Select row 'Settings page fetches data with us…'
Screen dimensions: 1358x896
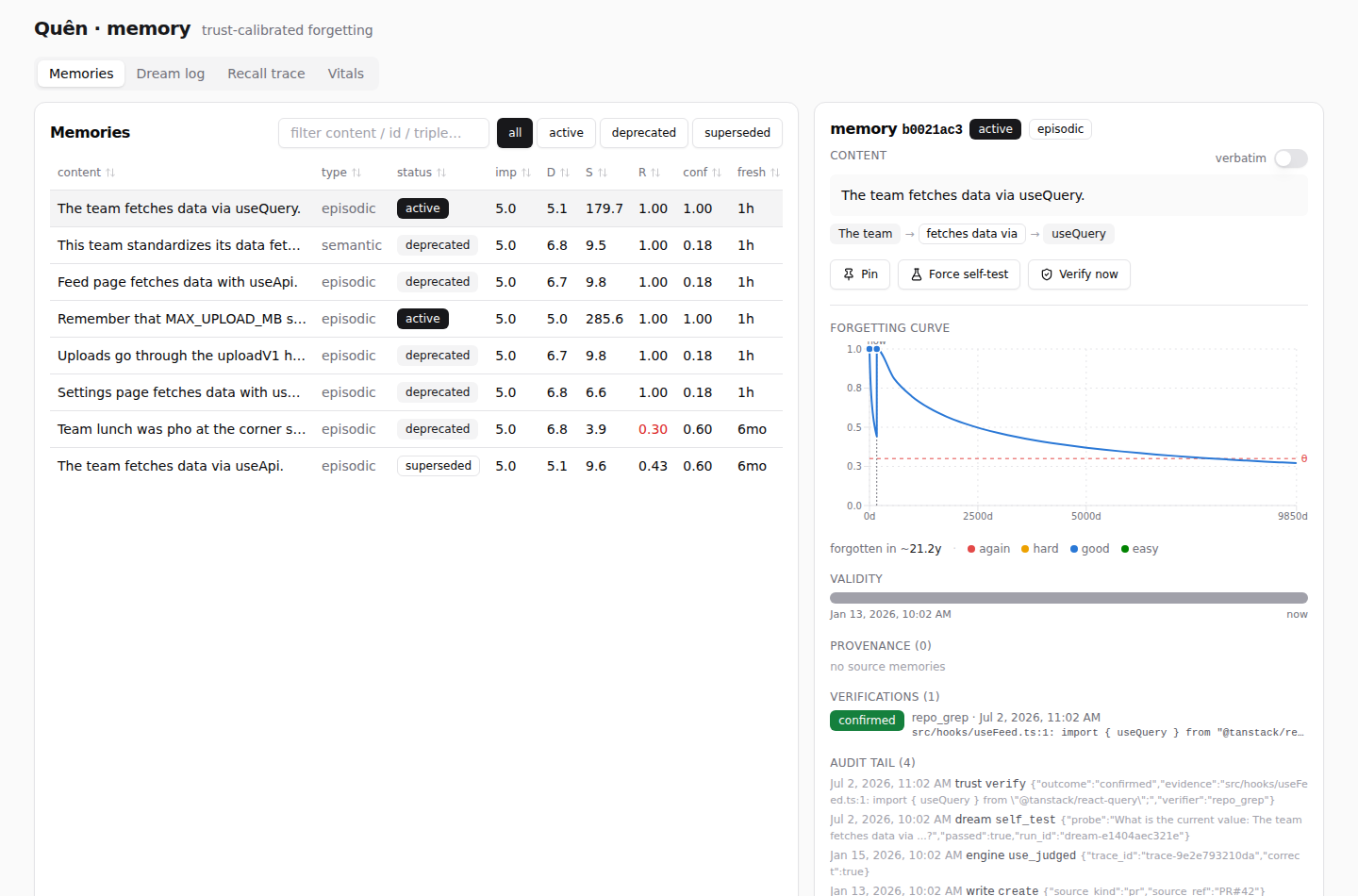click(416, 392)
